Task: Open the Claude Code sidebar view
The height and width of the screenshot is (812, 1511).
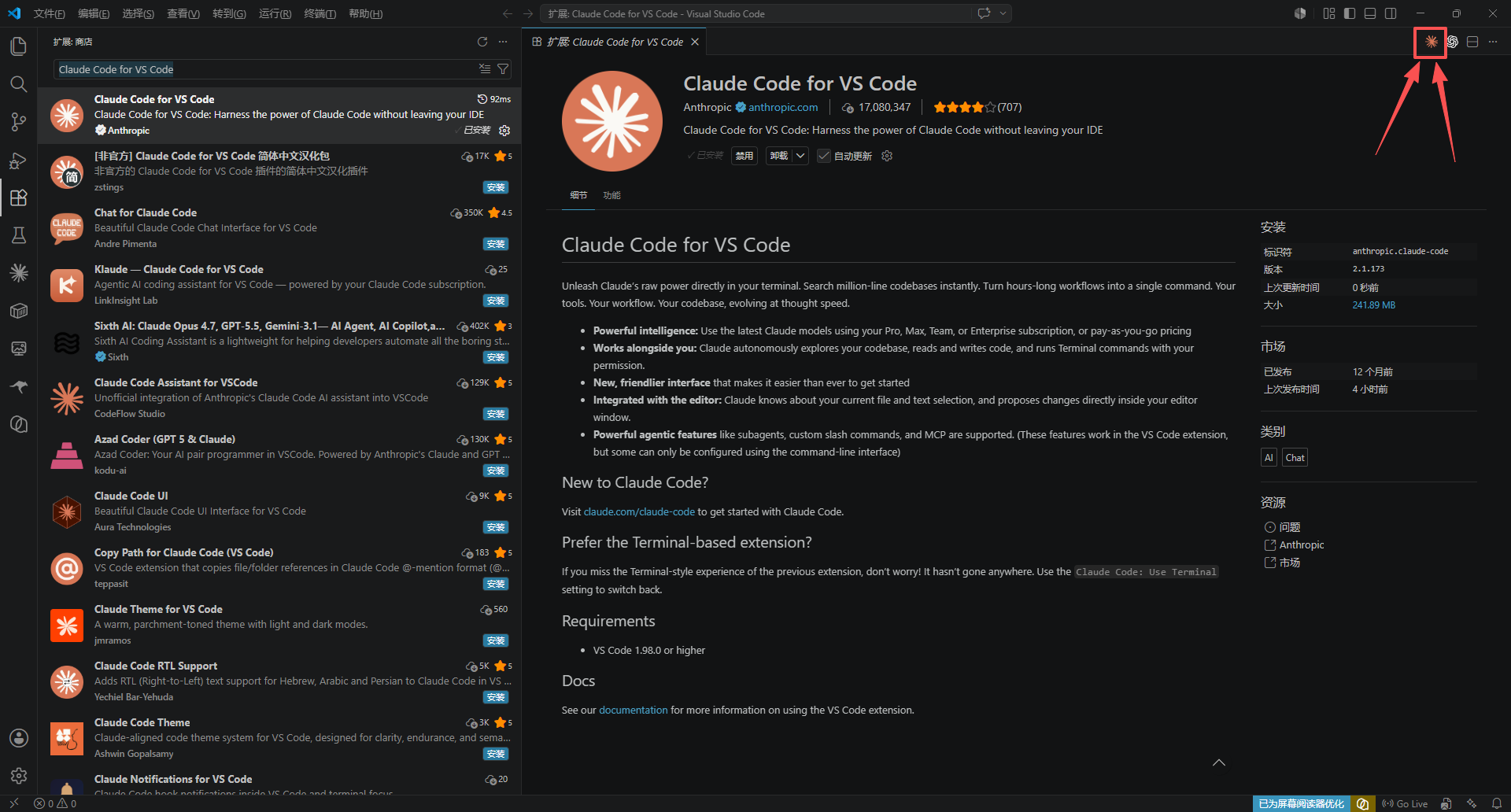Action: (19, 273)
